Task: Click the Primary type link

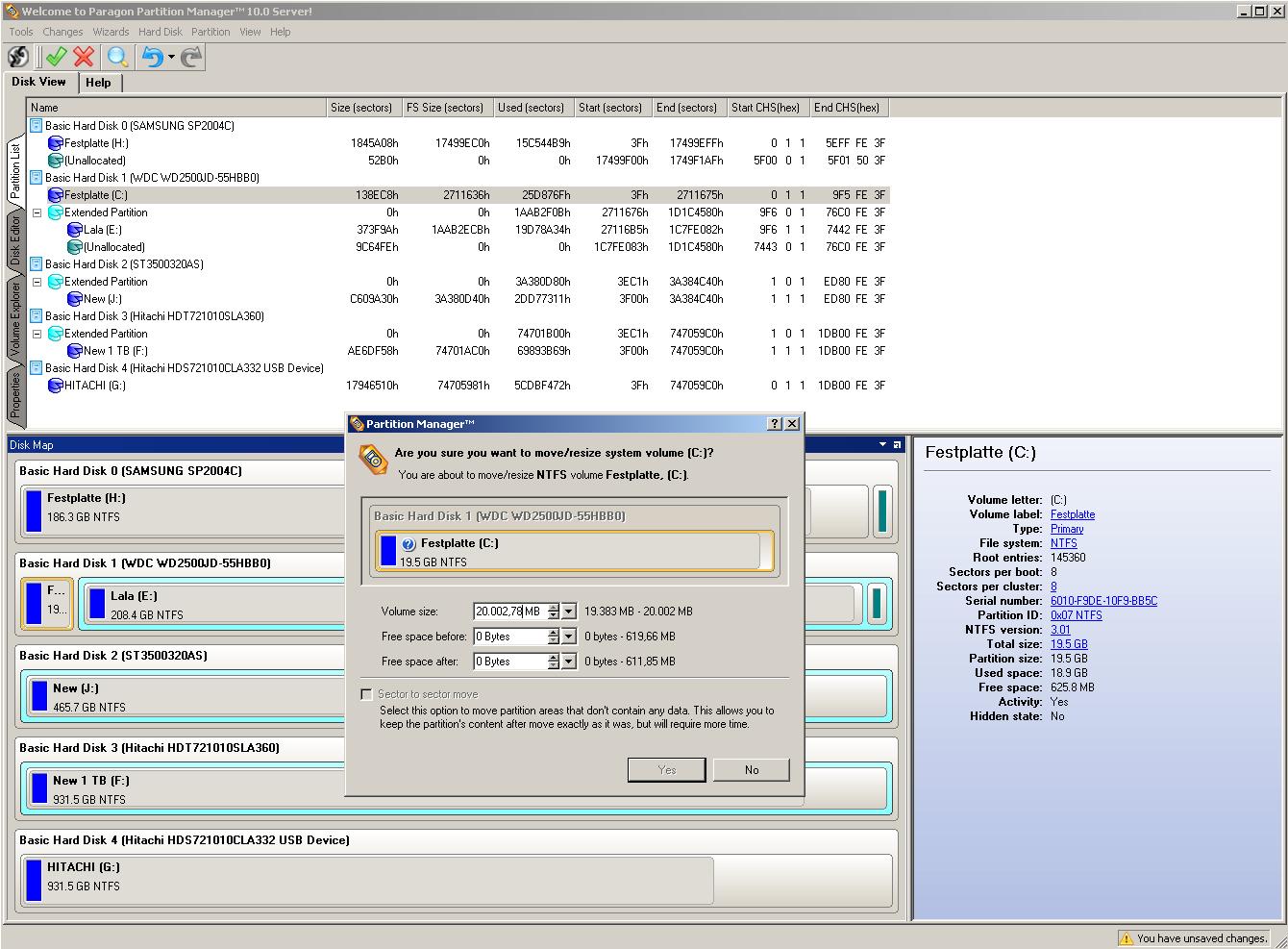Action: tap(1067, 529)
